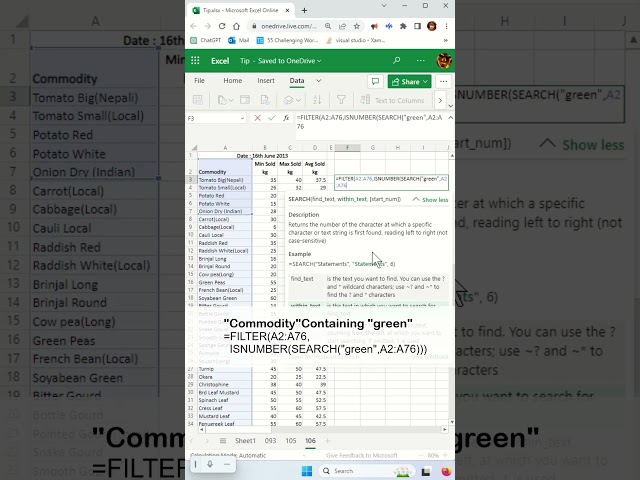Screen dimensions: 640x480
Task: Open the header ellipsis more options
Action: click(420, 60)
